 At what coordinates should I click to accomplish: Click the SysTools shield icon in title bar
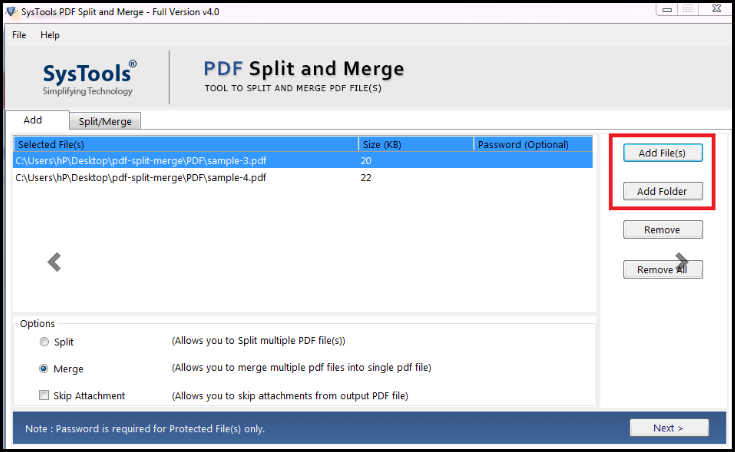[x=10, y=11]
